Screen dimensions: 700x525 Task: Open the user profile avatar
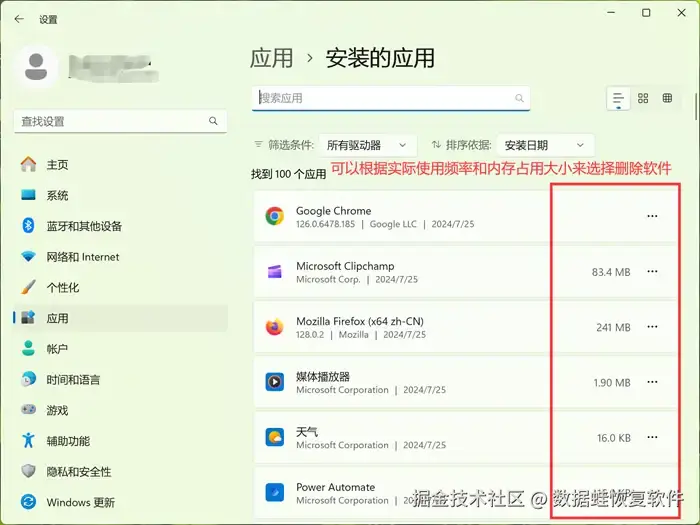pyautogui.click(x=36, y=67)
